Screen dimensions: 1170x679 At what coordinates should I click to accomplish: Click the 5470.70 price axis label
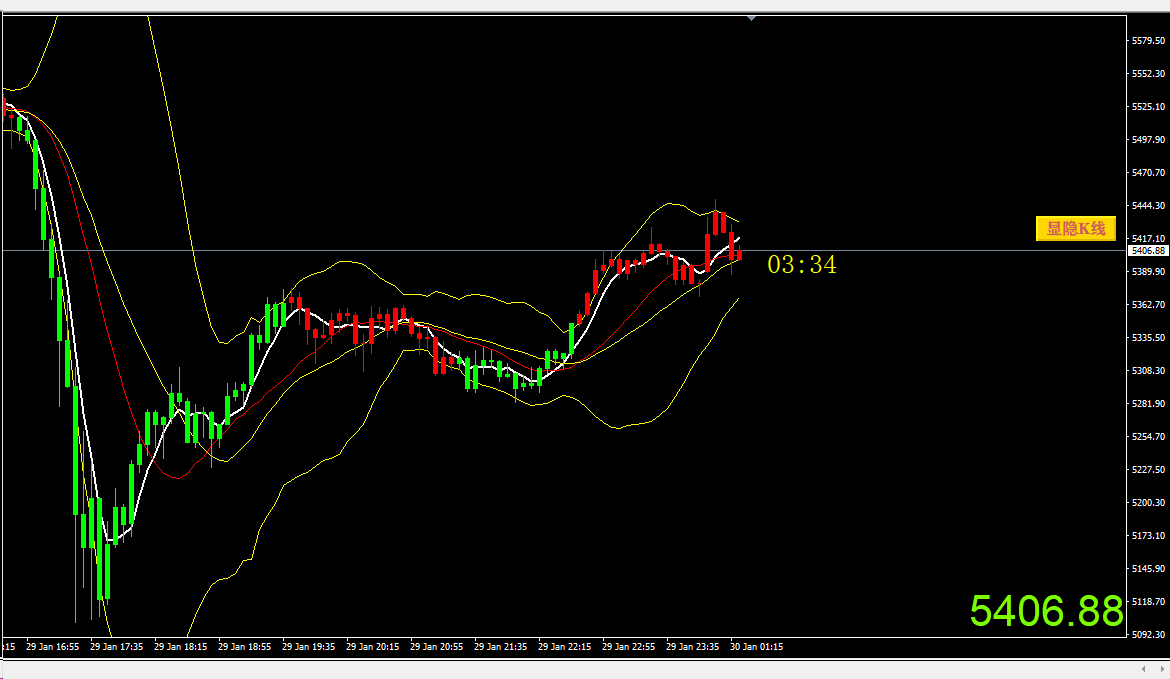click(x=1148, y=172)
